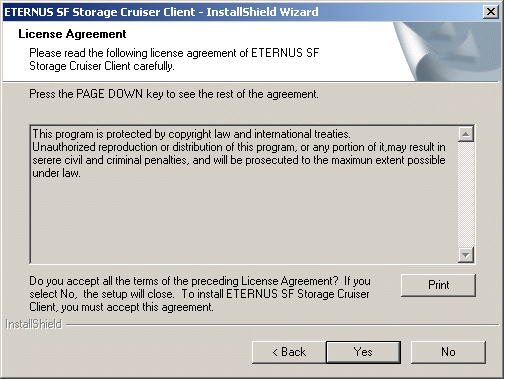
Task: Click the page curl graphic in header
Action: pos(447,52)
